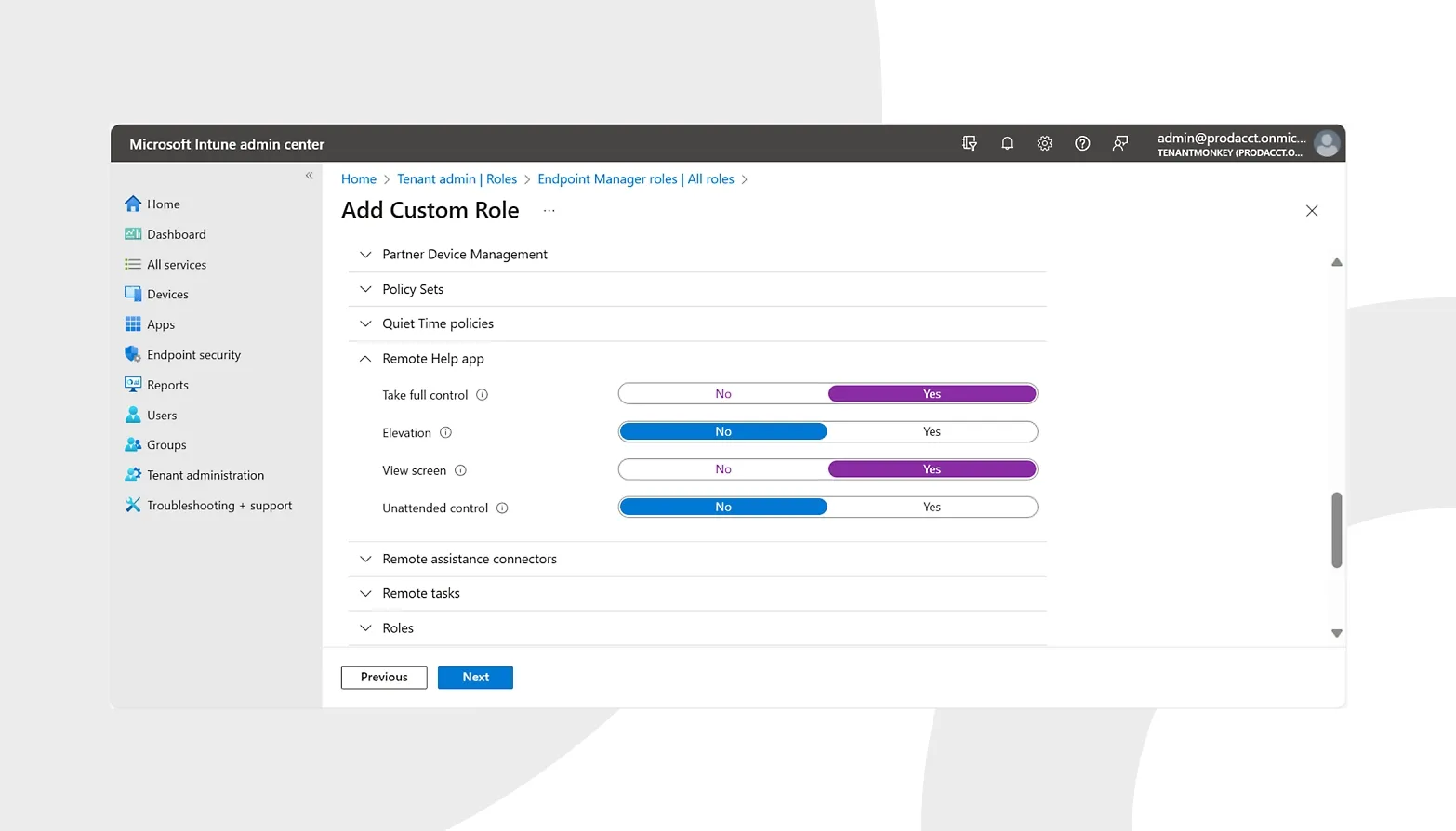Click info icon next to Elevation
This screenshot has width=1456, height=831.
click(445, 432)
